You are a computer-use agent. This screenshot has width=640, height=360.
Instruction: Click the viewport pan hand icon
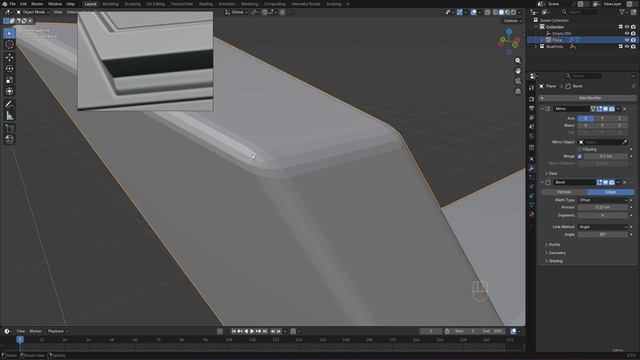click(518, 71)
